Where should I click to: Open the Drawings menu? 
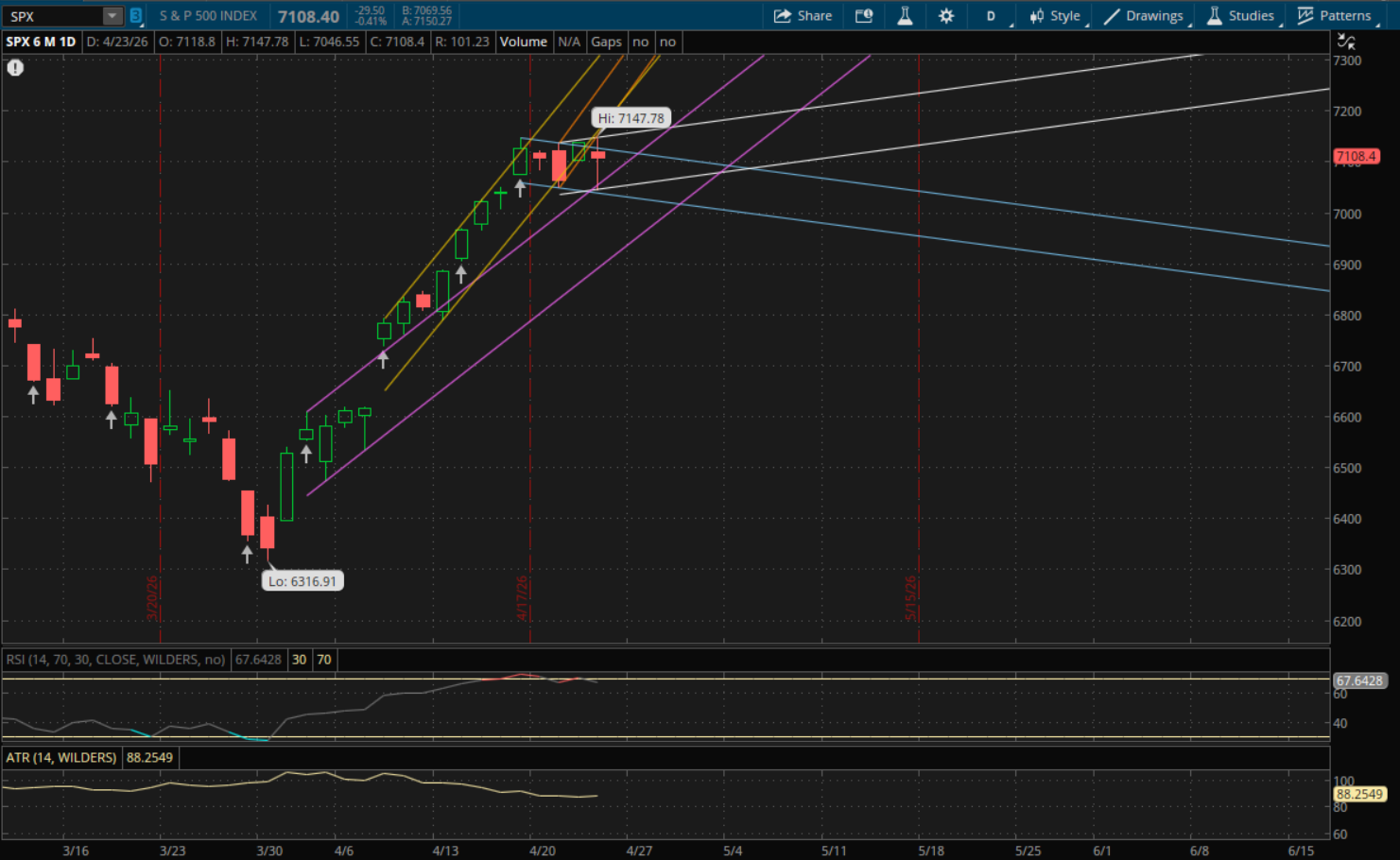1144,16
